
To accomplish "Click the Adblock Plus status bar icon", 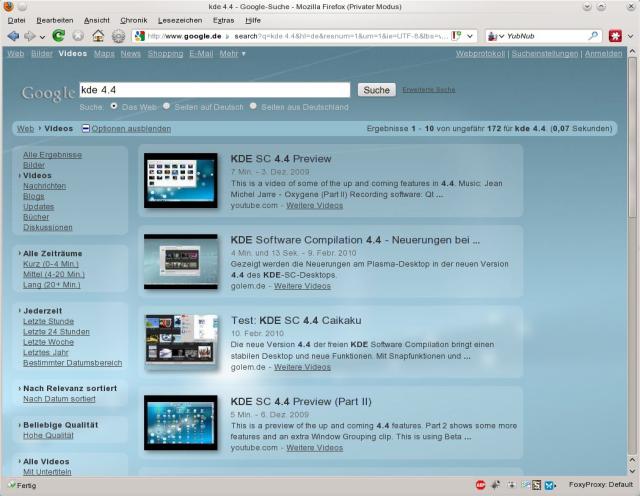I will point(480,485).
